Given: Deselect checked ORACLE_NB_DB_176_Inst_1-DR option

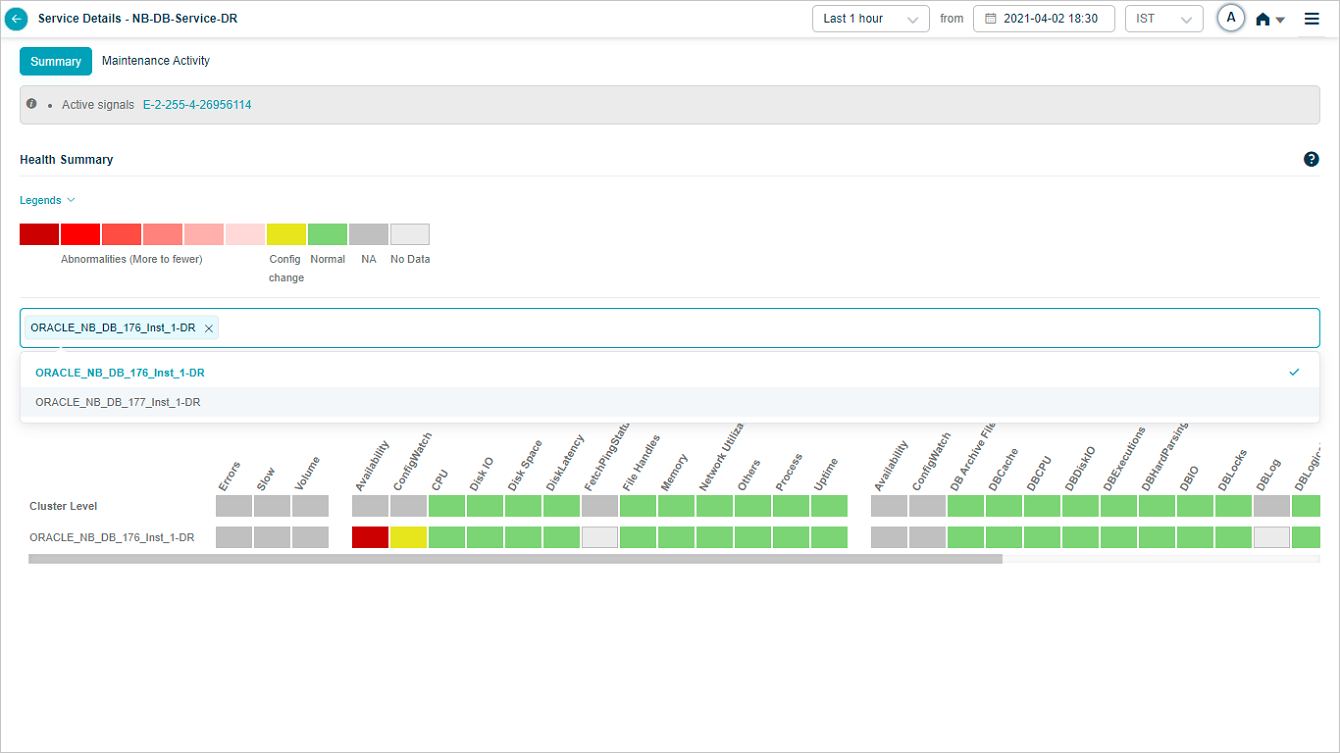Looking at the screenshot, I should coord(120,373).
